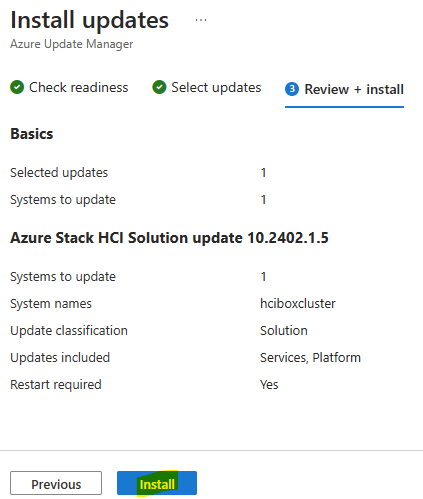Click the green checkmark beside Select updates
Viewport: 423px width, 499px height.
[x=159, y=87]
